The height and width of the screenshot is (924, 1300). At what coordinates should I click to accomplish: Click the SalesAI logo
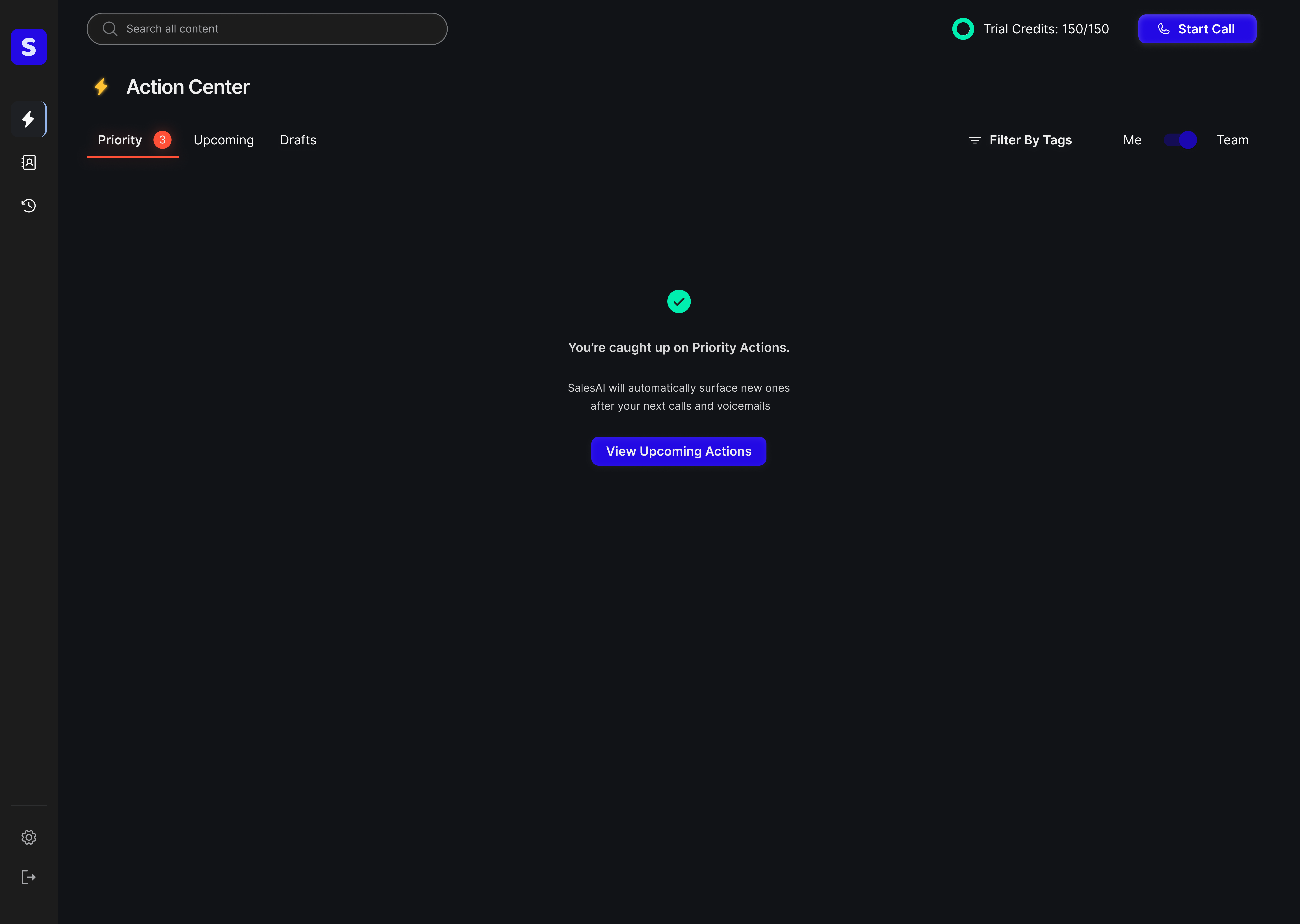pos(29,47)
